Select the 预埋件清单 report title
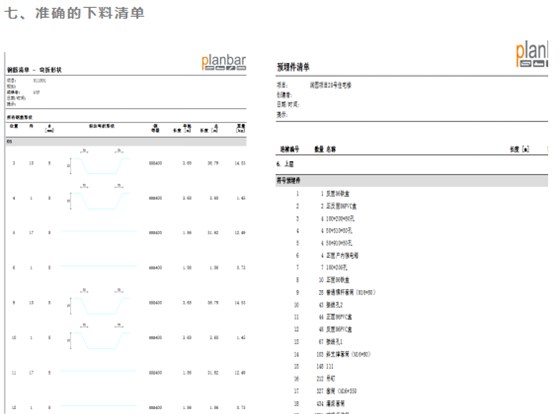The image size is (560, 414). (x=293, y=67)
